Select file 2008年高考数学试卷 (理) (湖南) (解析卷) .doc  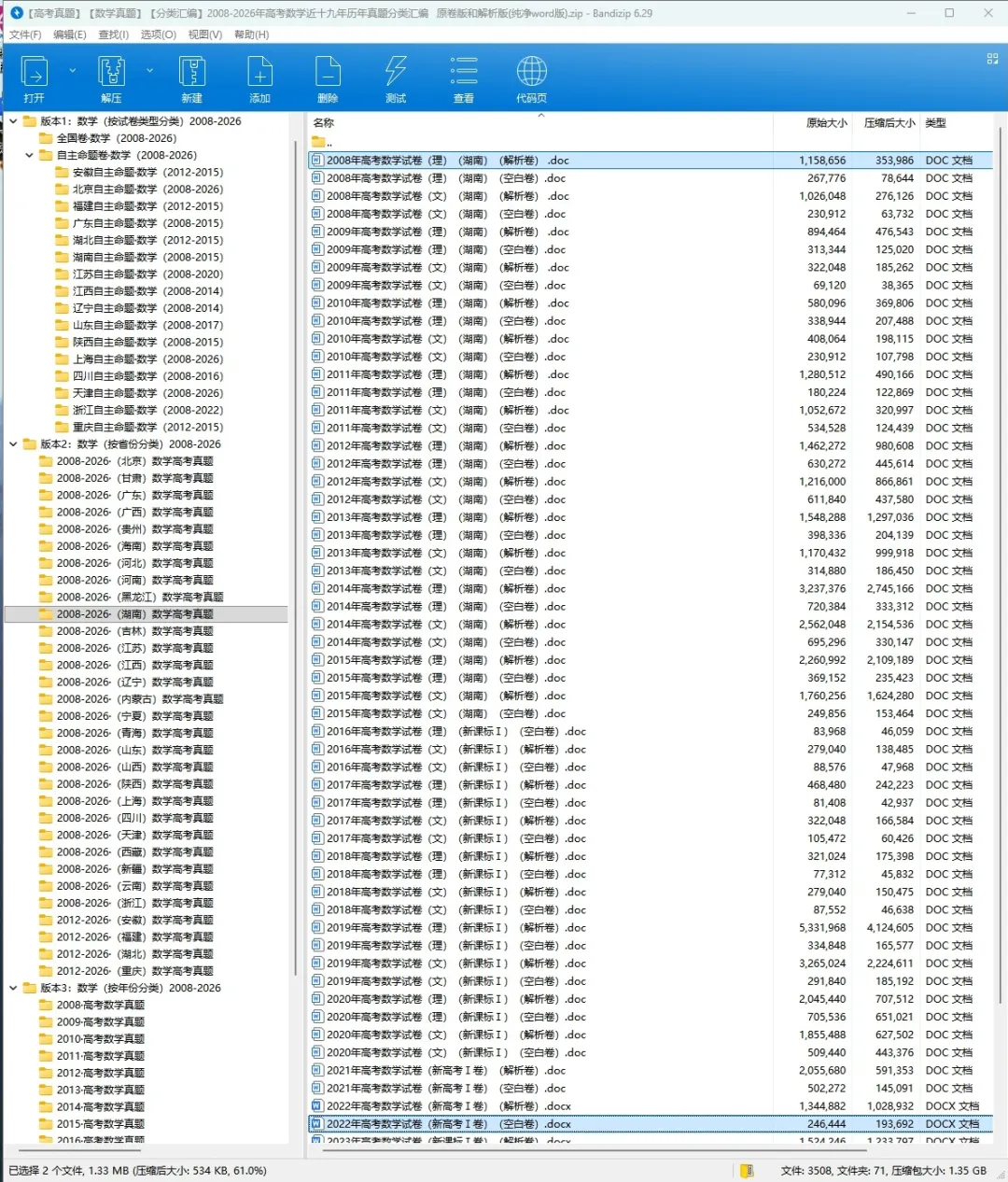(650, 161)
